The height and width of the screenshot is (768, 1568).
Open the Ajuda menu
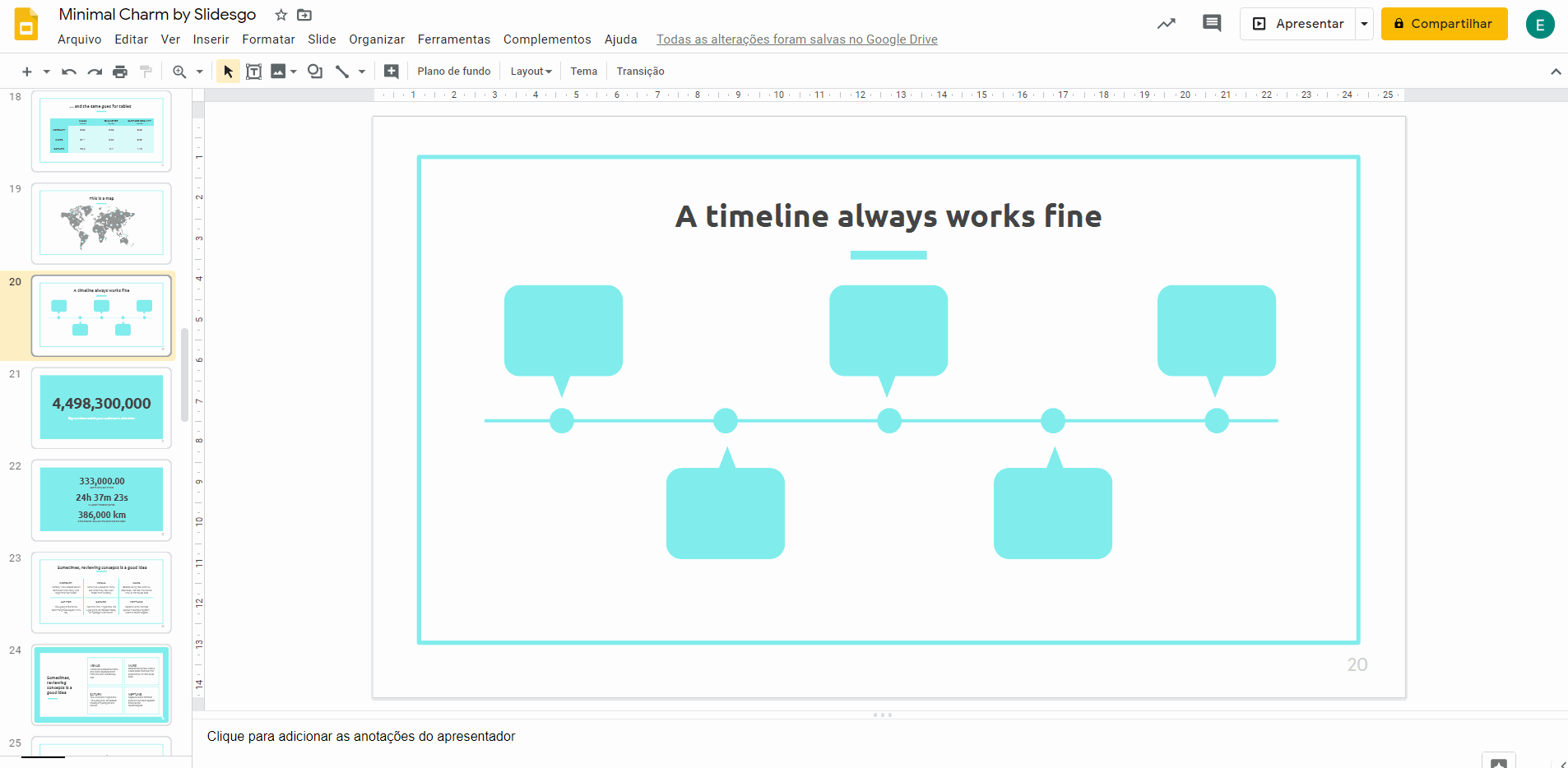(621, 39)
